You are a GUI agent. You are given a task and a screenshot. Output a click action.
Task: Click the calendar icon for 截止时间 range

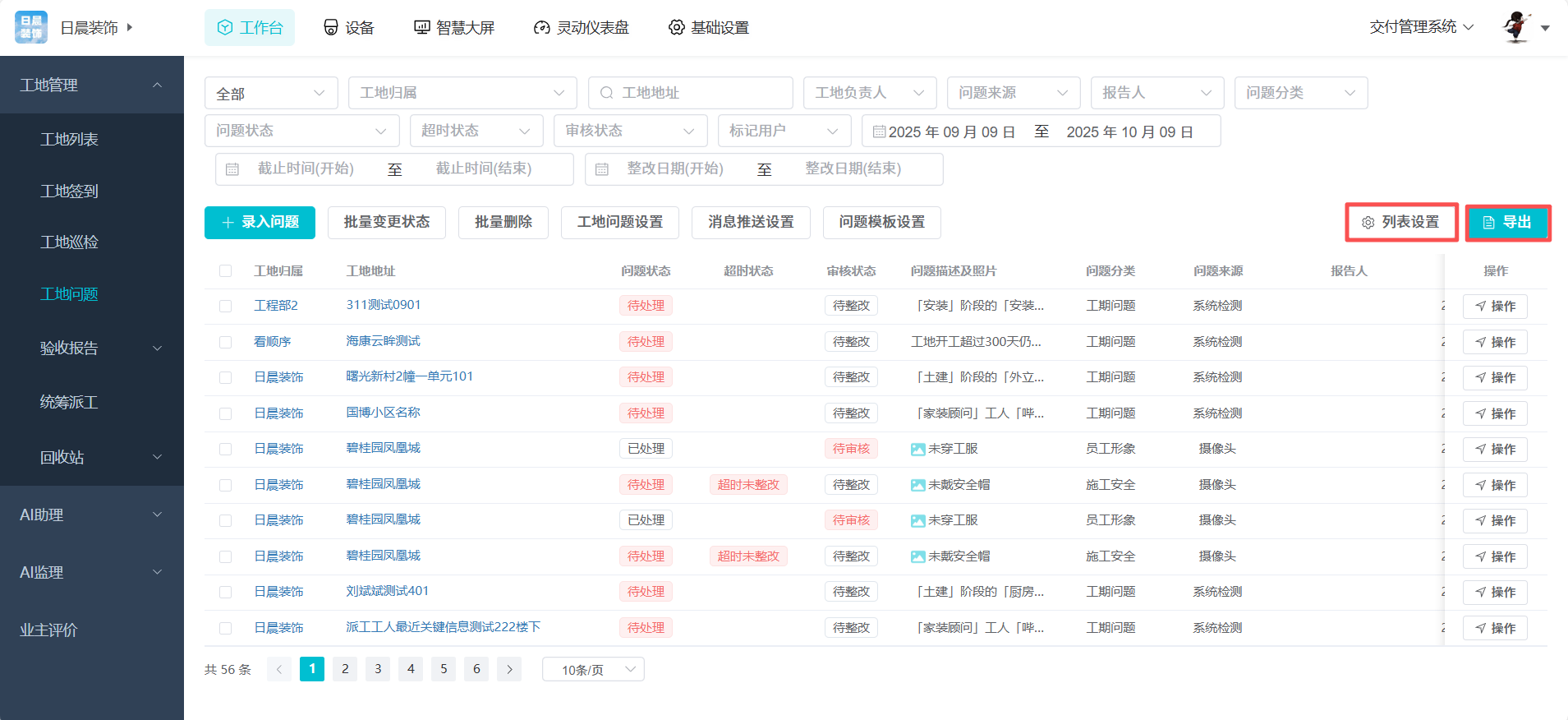pos(232,169)
